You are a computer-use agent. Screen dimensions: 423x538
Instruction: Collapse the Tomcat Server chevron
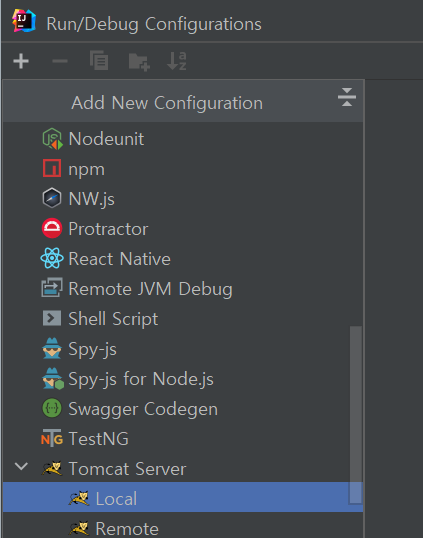[x=21, y=467]
